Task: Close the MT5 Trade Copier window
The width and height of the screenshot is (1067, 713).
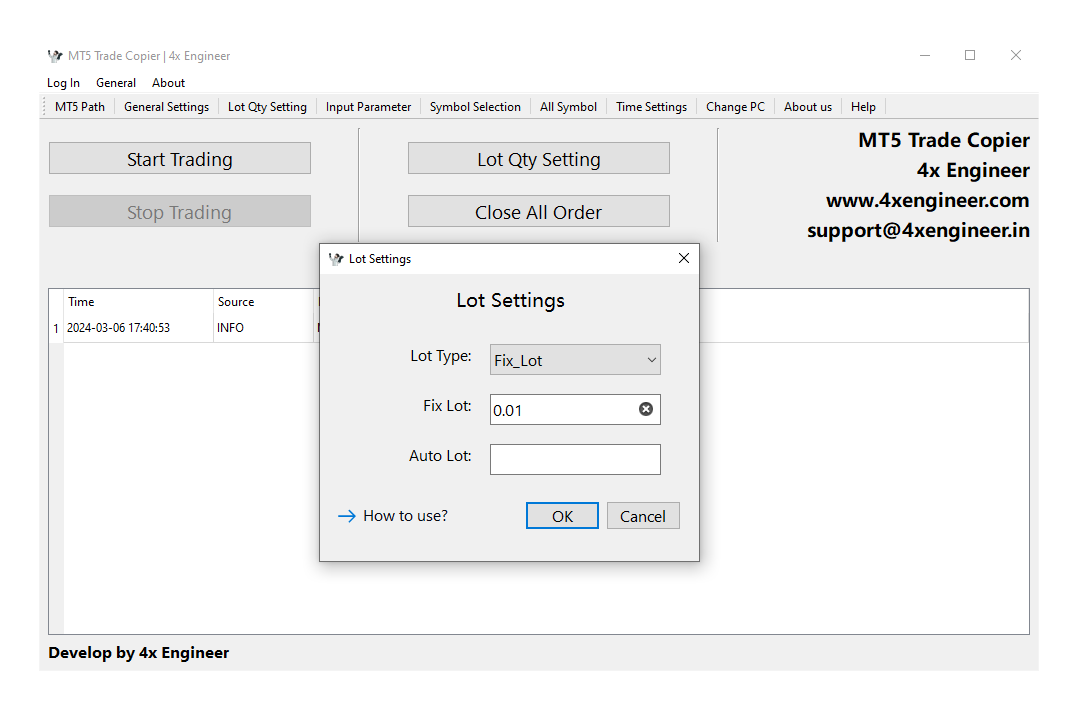Action: (x=1016, y=56)
